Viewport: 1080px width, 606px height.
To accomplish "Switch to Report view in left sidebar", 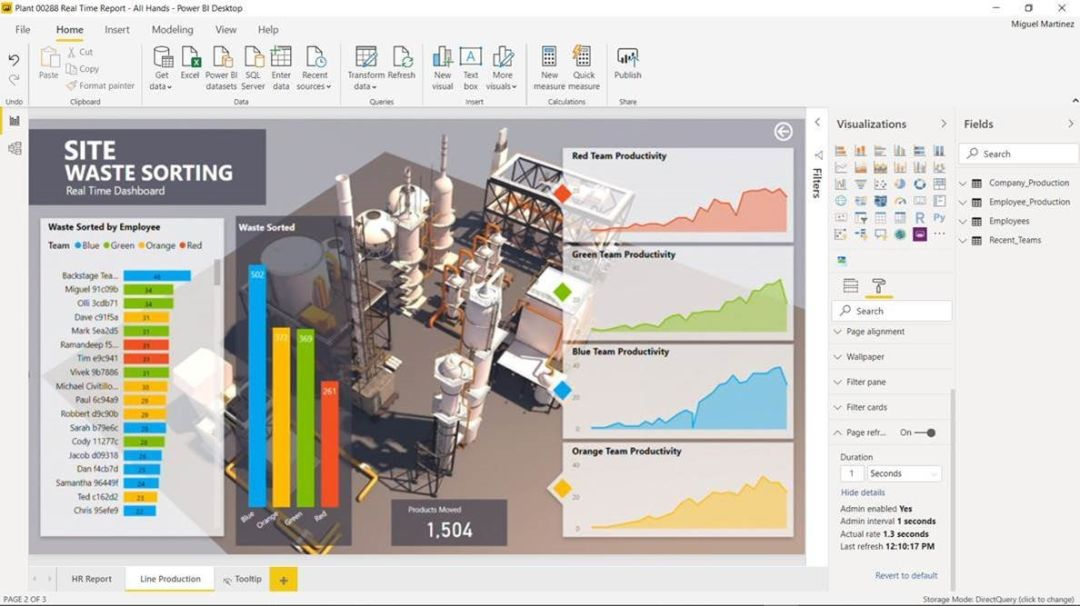I will [14, 121].
